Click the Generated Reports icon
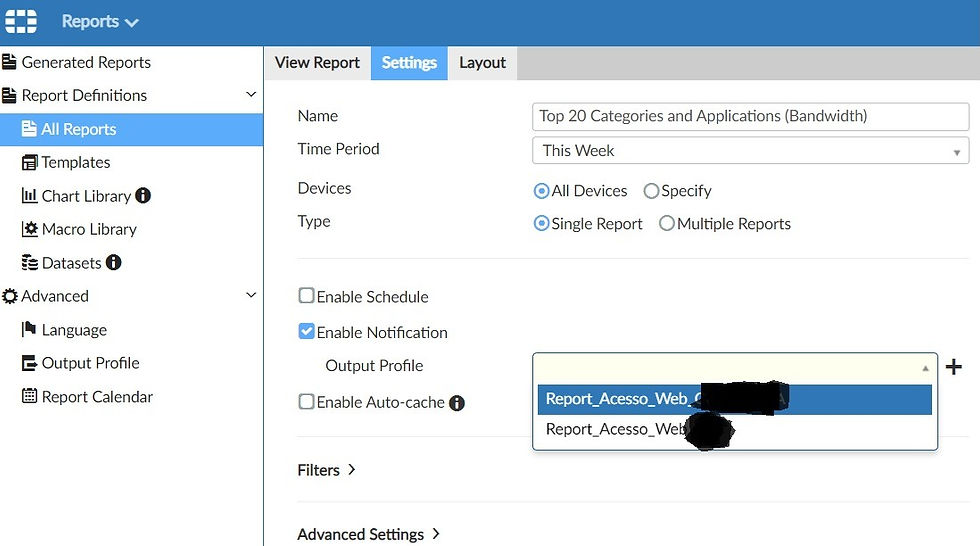Viewport: 980px width, 546px height. 9,62
